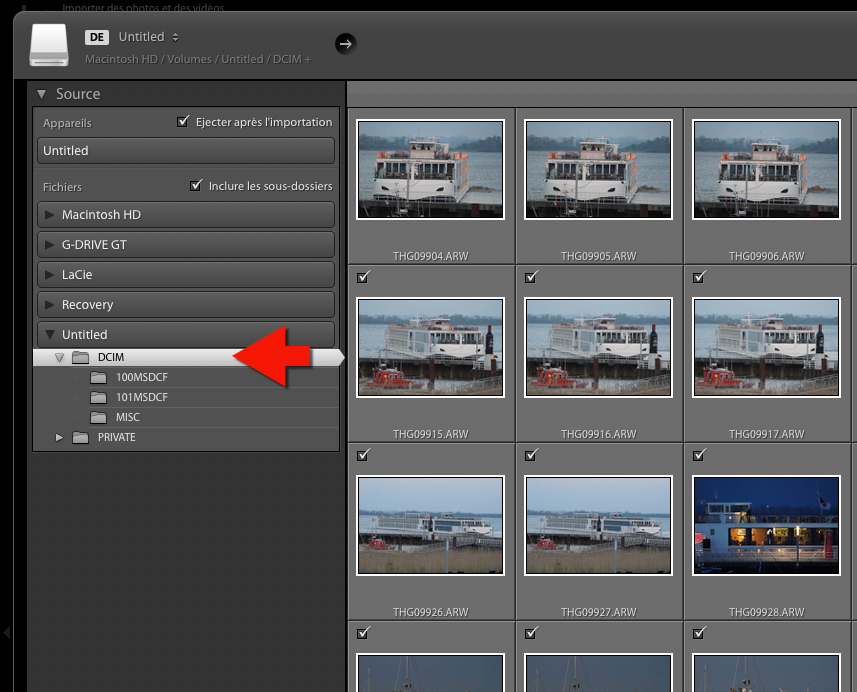The width and height of the screenshot is (857, 692).
Task: Click the THG09927.ARW file name
Action: (598, 612)
